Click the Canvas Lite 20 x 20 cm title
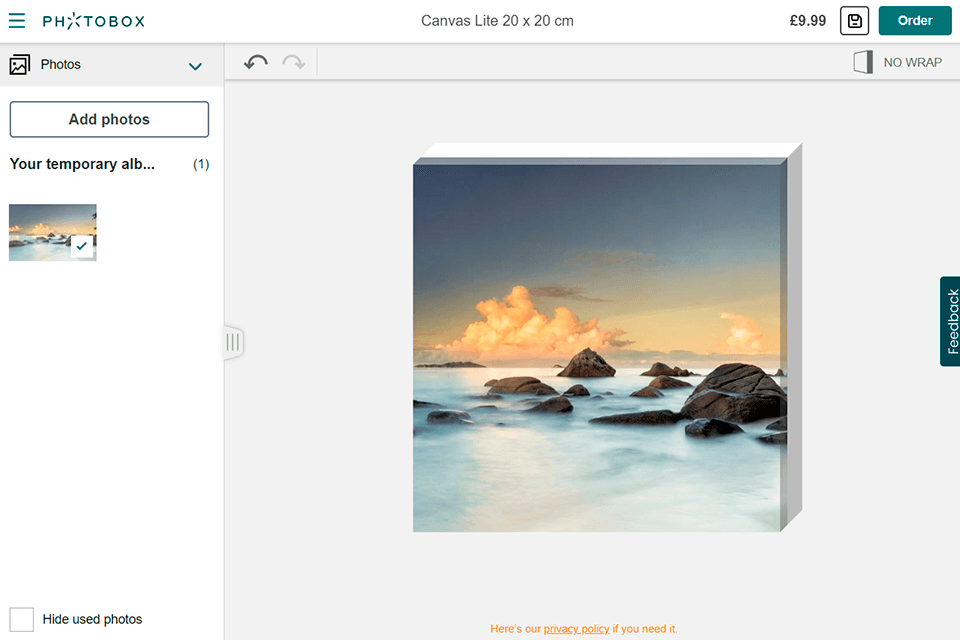The width and height of the screenshot is (960, 640). tap(497, 21)
